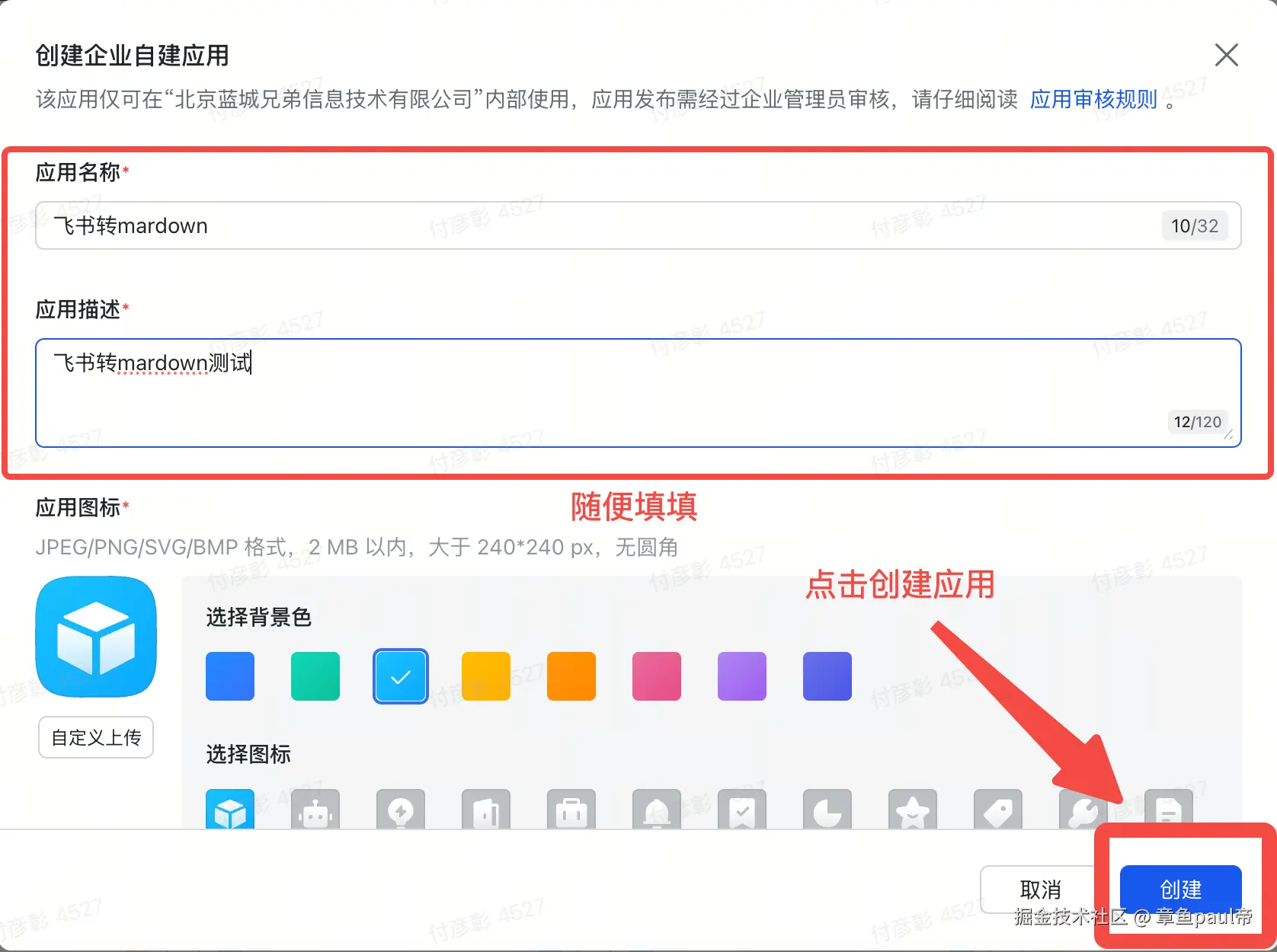
Task: Choose the lightning bulb app icon
Action: coord(401,809)
